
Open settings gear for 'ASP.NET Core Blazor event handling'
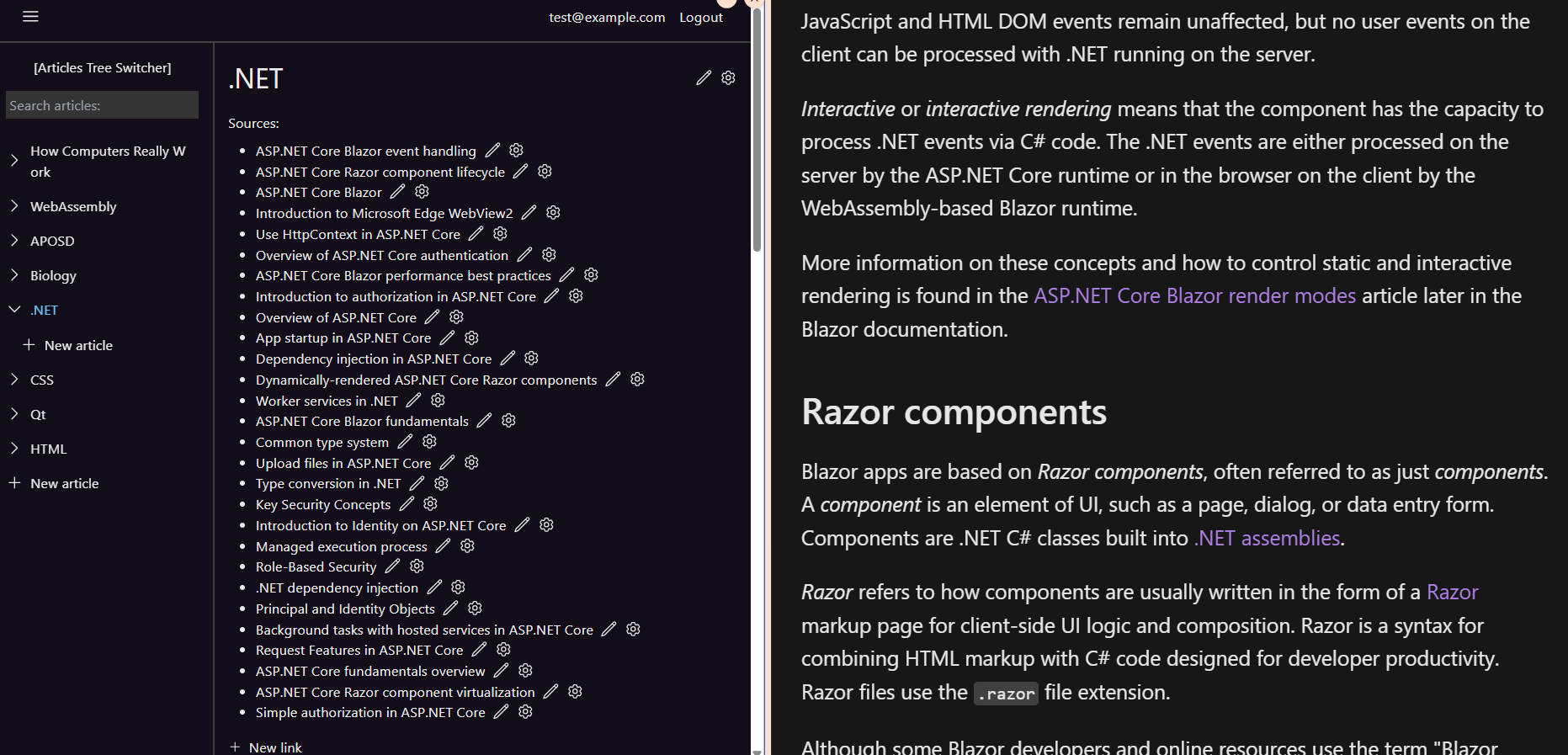pos(516,151)
